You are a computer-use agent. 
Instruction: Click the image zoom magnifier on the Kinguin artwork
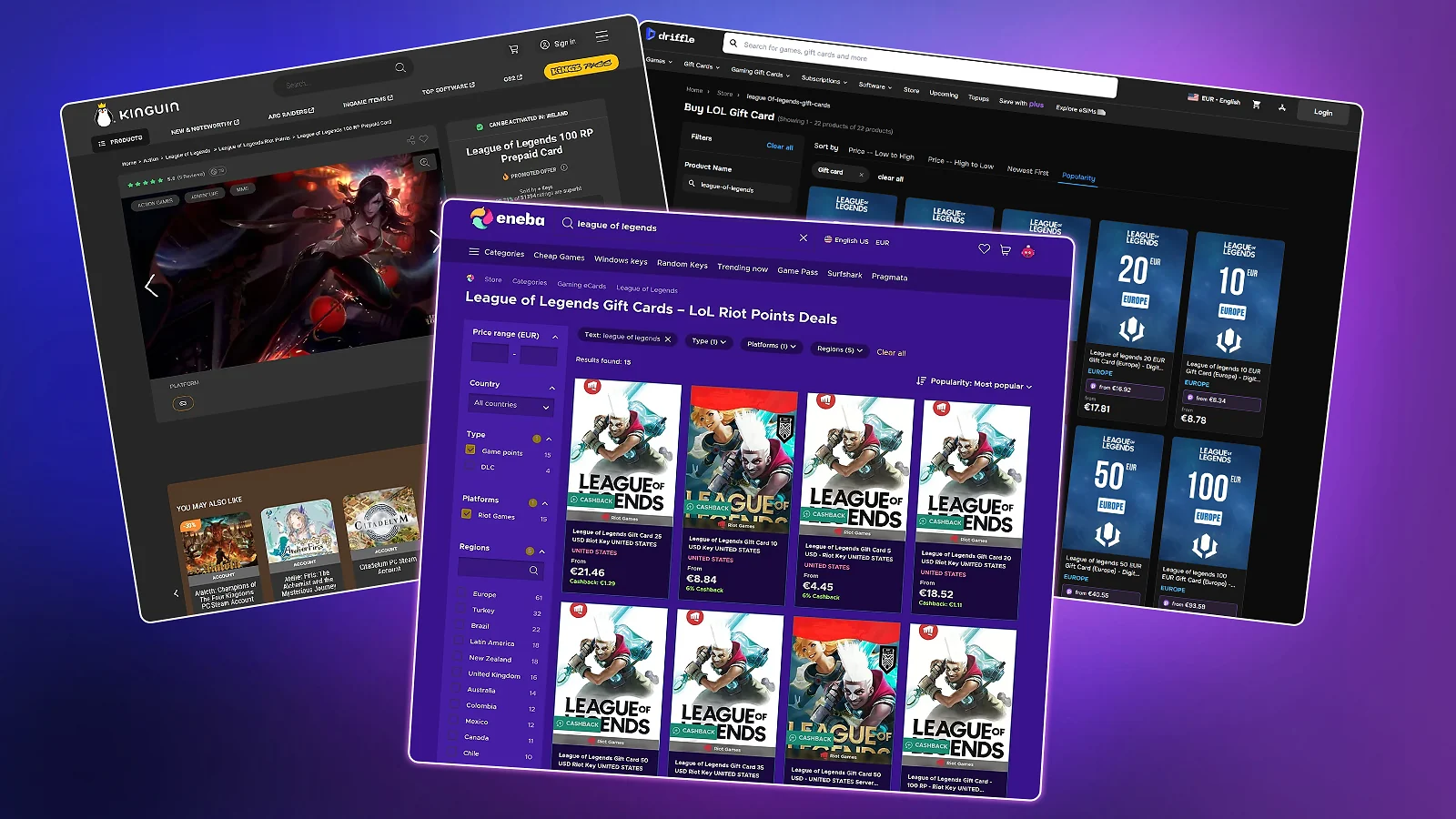(x=424, y=162)
